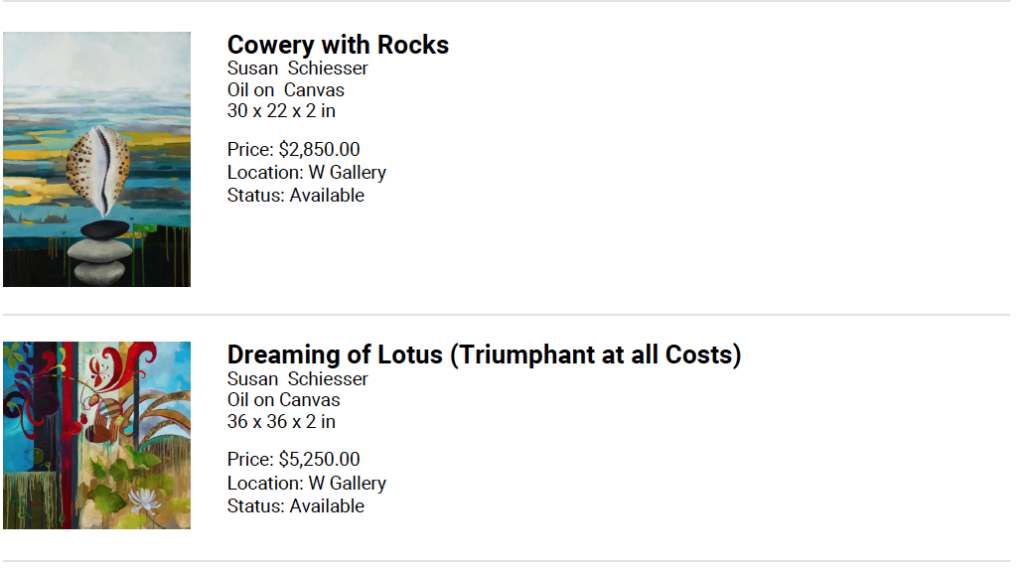Open the Cowery with Rocks painting thumbnail
Viewport: 1024px width, 570px height.
[x=97, y=159]
